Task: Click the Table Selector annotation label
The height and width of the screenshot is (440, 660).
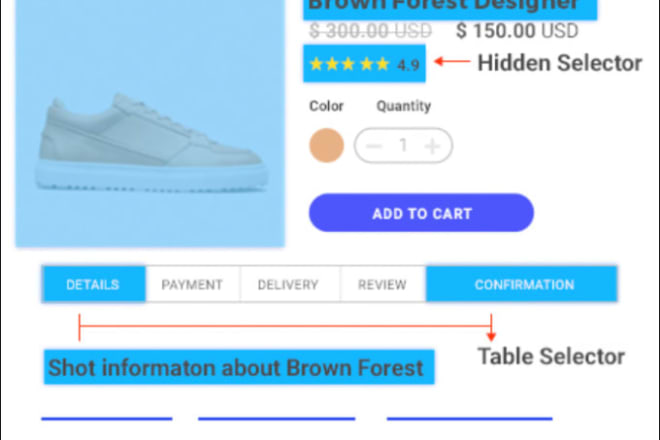Action: 550,356
